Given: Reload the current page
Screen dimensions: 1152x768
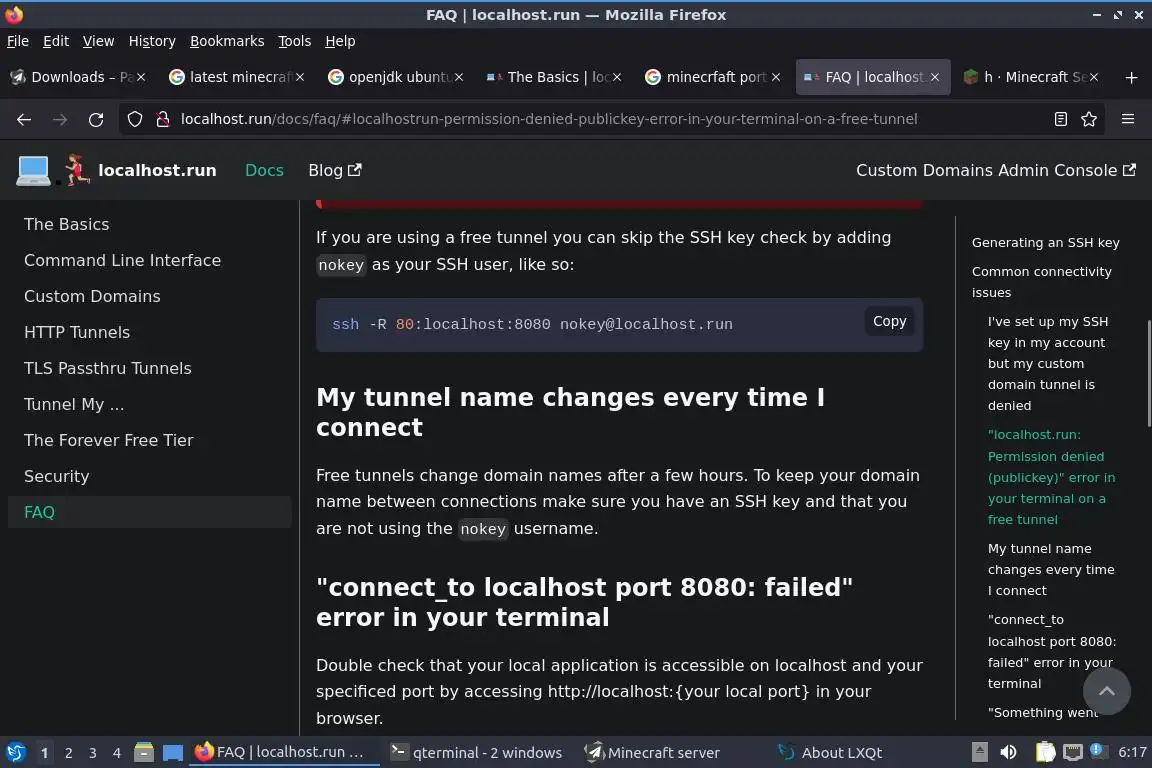Looking at the screenshot, I should pos(96,120).
